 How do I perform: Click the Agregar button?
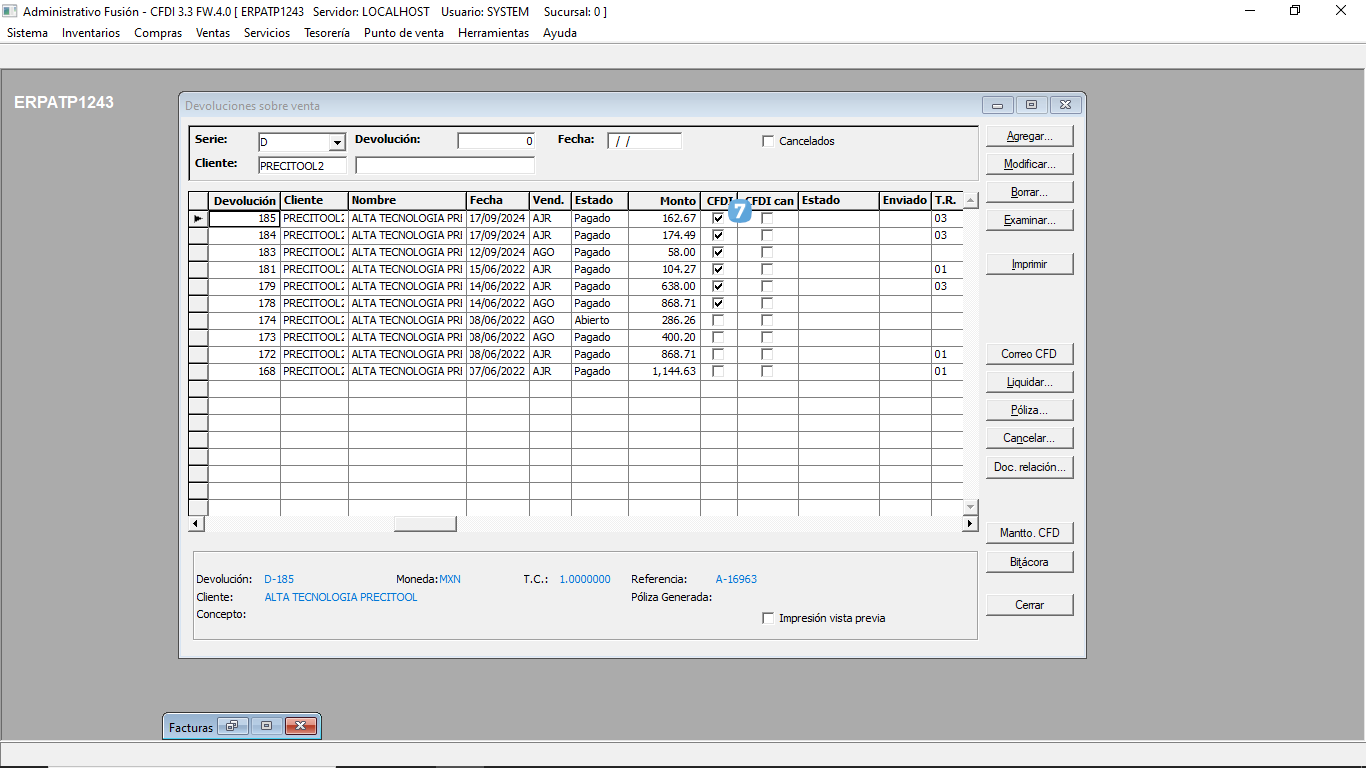[1029, 135]
